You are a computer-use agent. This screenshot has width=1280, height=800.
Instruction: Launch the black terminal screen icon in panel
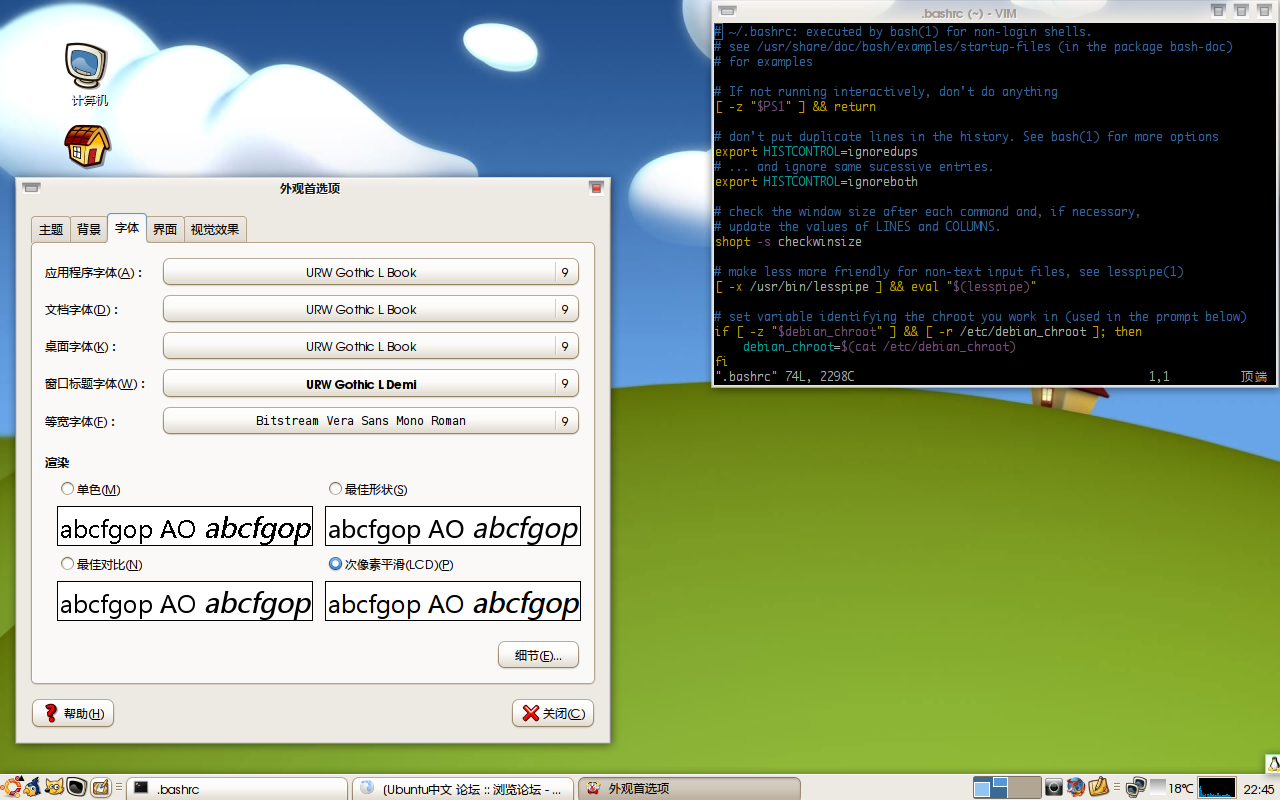(77, 787)
